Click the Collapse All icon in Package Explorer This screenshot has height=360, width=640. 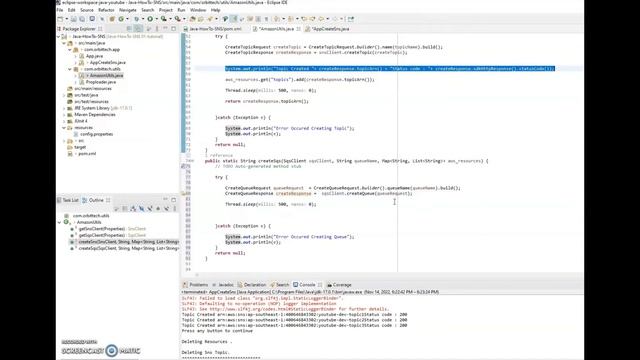pos(129,29)
